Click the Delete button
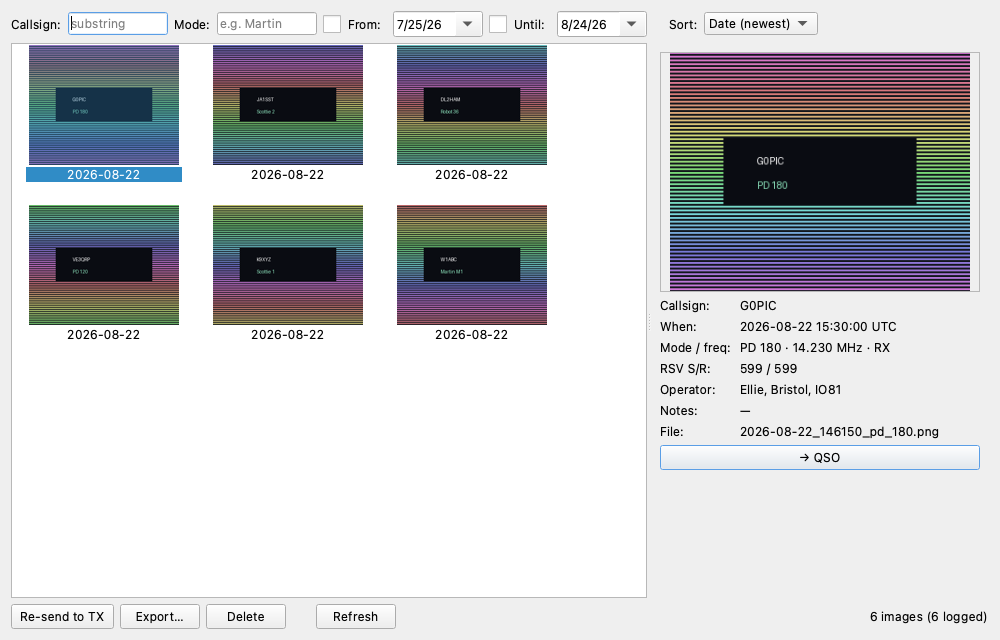This screenshot has height=640, width=1000. click(x=246, y=616)
